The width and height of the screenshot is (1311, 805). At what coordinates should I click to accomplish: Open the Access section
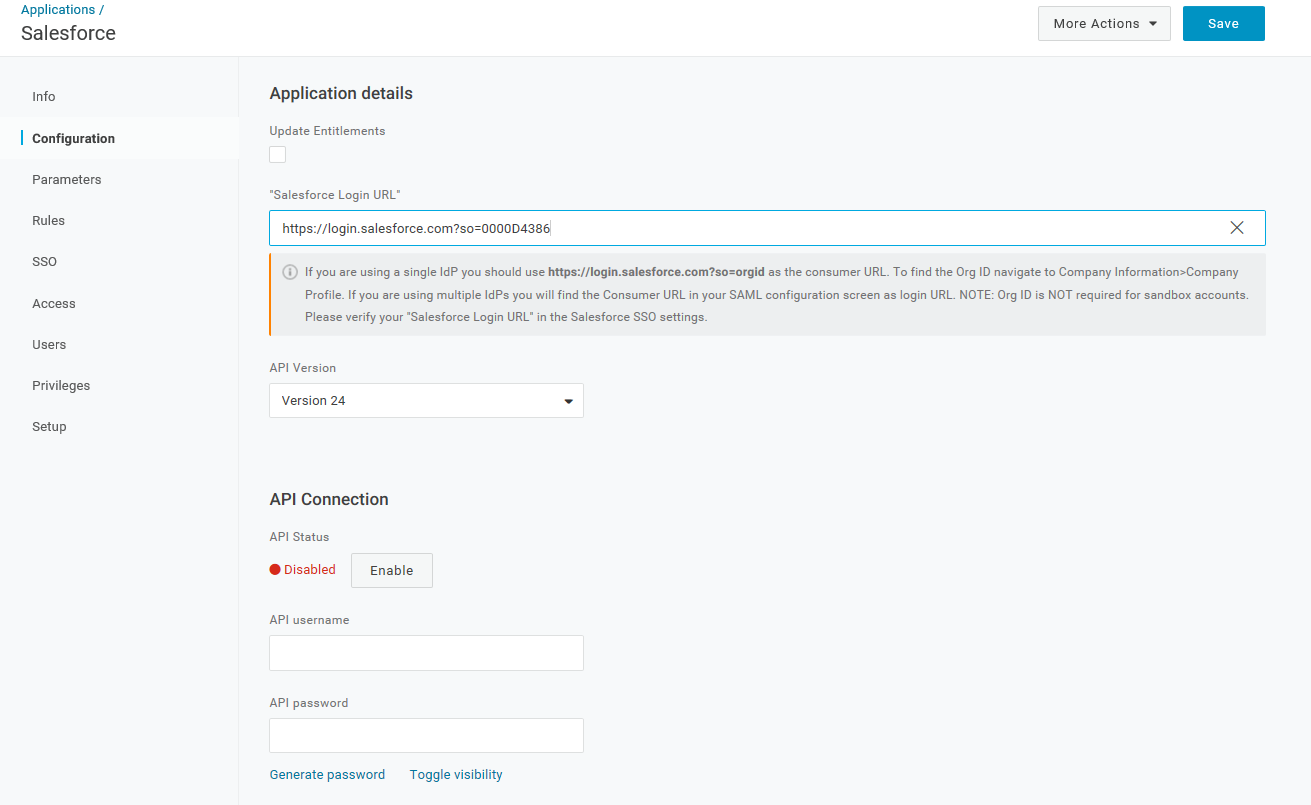click(x=54, y=304)
